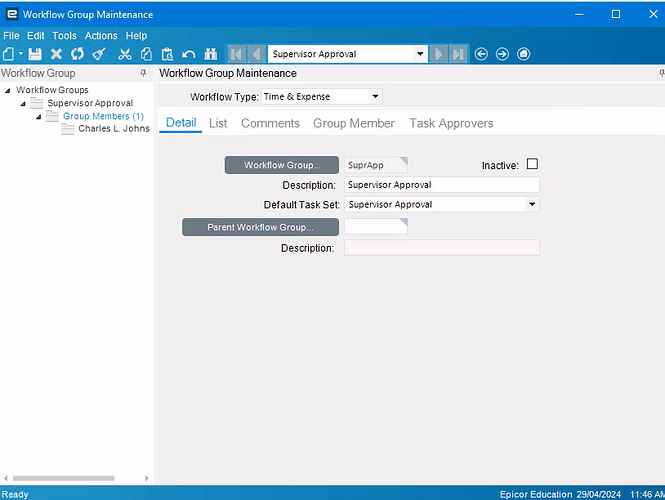Click the Clear broom icon
The height and width of the screenshot is (500, 665).
[x=99, y=54]
